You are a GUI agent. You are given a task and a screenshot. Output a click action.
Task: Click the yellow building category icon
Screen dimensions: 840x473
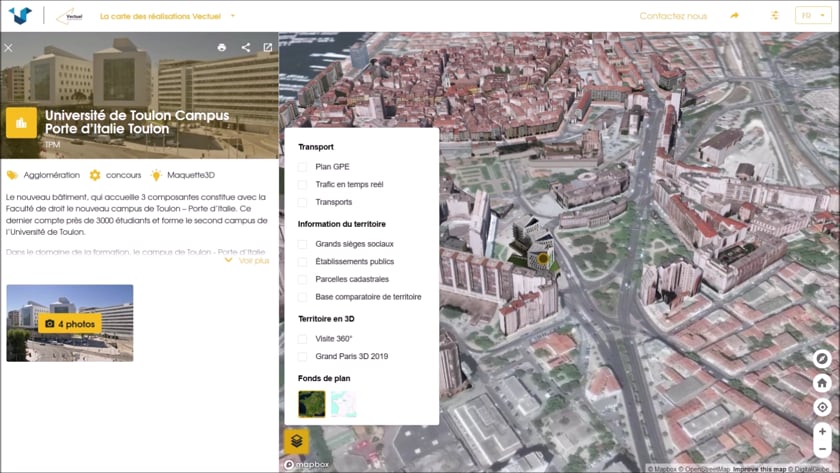tap(21, 123)
